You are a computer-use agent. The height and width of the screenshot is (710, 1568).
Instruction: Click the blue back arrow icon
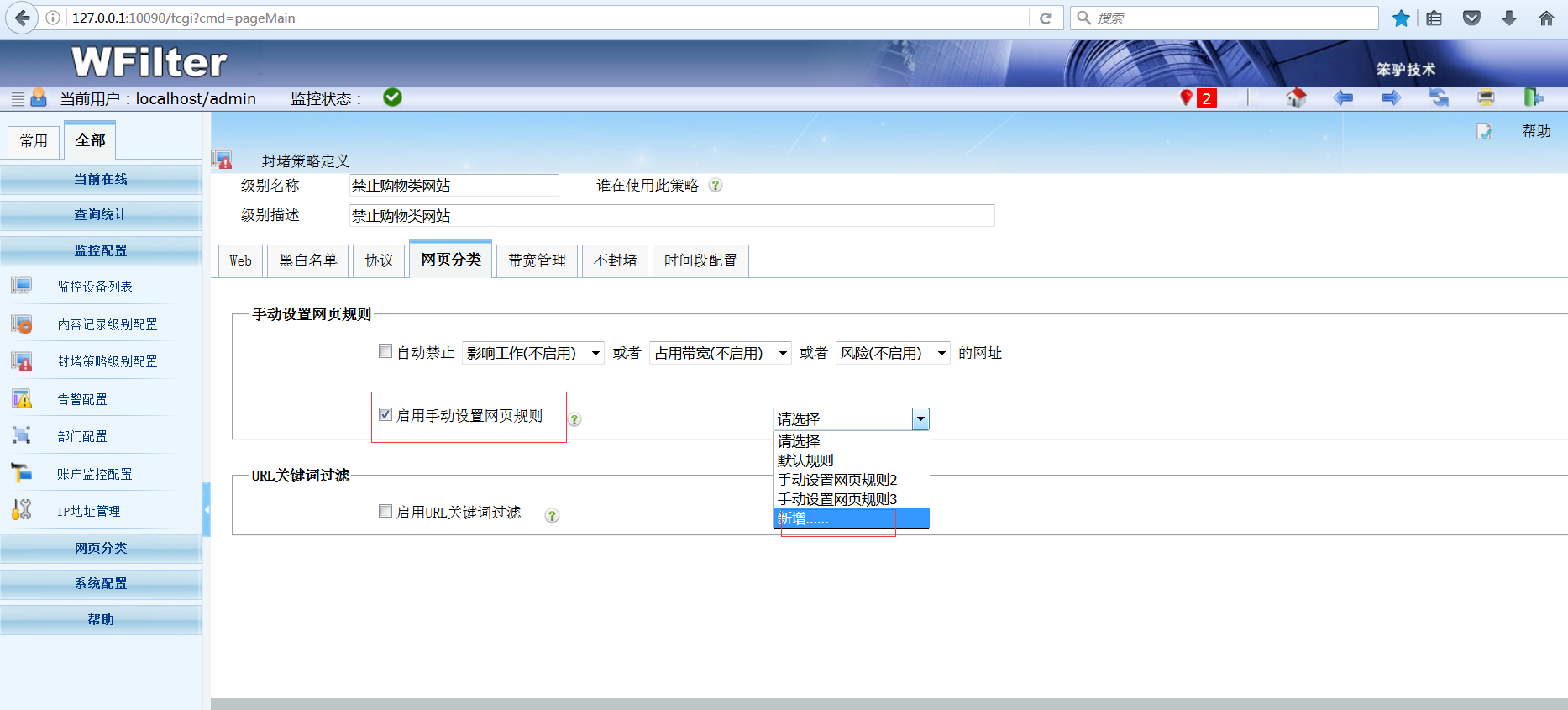pyautogui.click(x=1343, y=97)
